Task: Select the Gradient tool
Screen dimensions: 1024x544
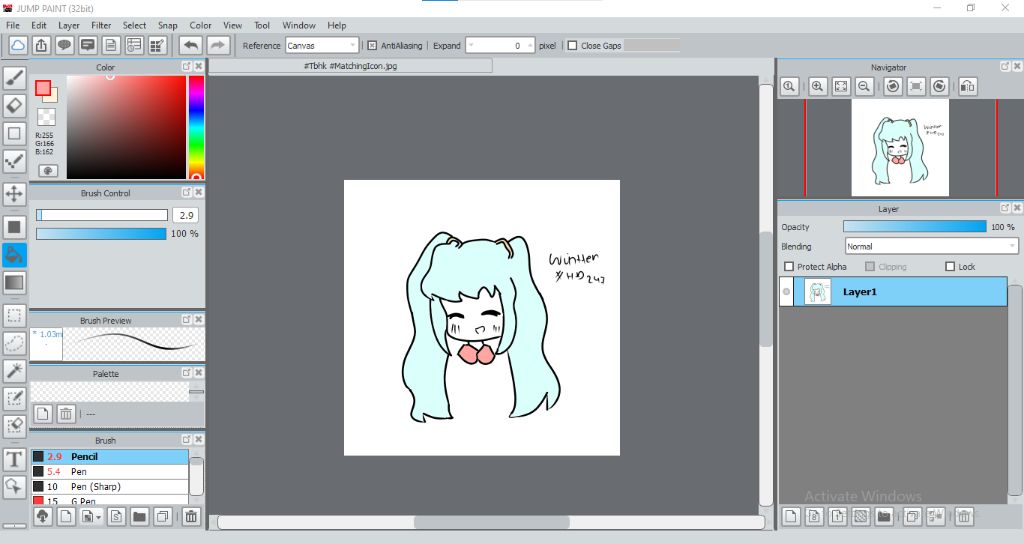Action: click(x=14, y=282)
